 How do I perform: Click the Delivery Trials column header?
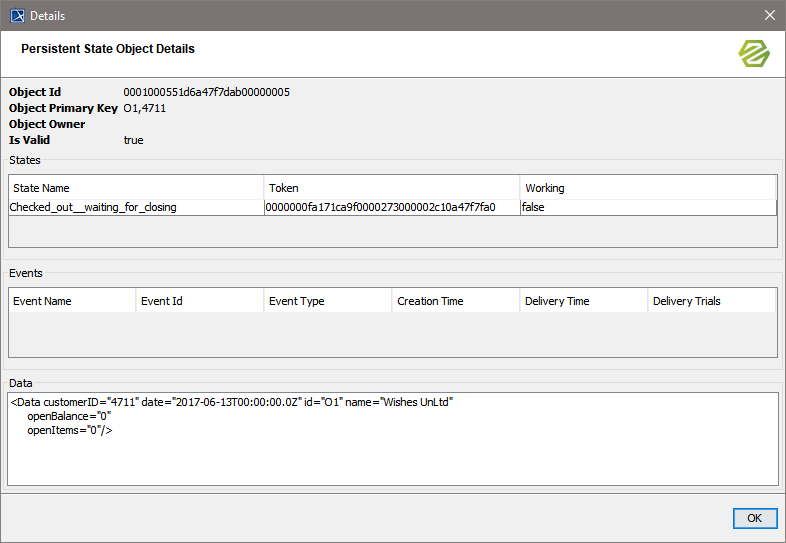[711, 301]
